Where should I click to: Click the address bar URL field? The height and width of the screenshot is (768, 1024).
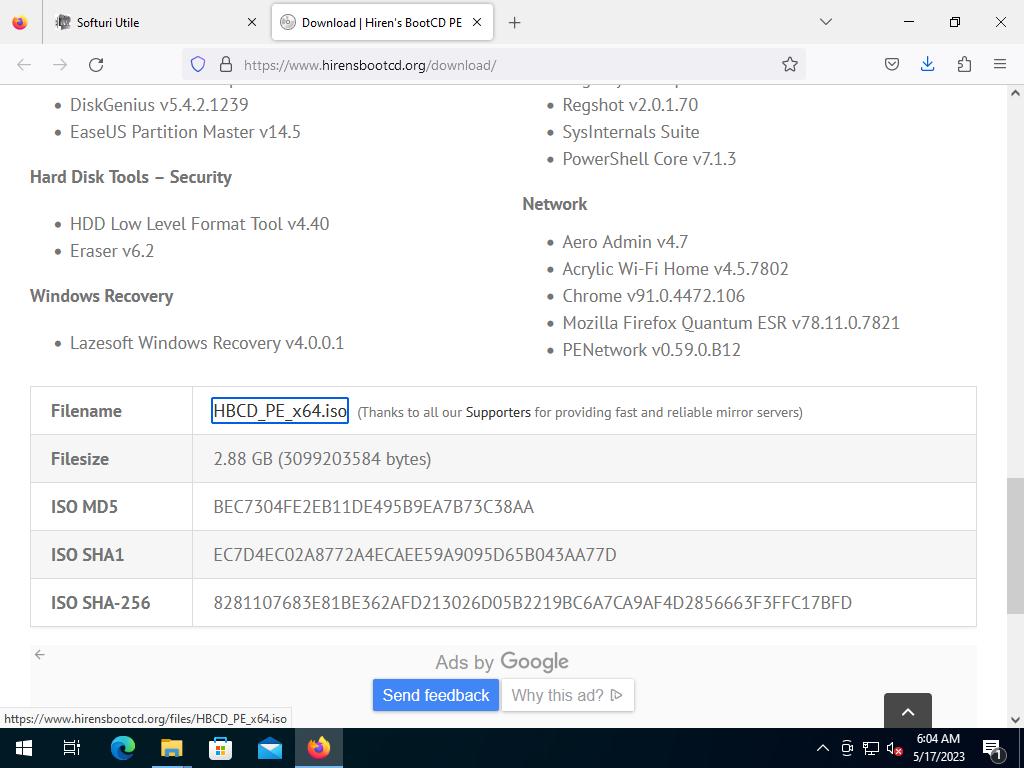point(500,65)
